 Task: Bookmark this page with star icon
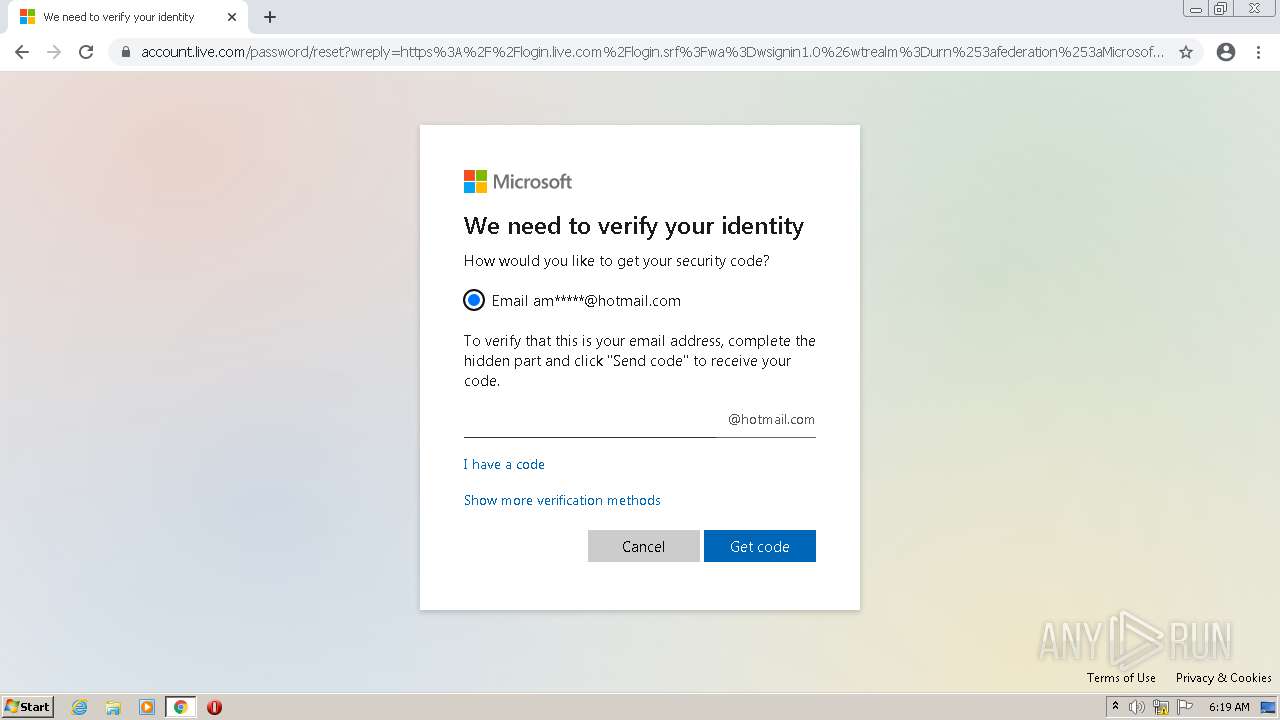[x=1186, y=52]
